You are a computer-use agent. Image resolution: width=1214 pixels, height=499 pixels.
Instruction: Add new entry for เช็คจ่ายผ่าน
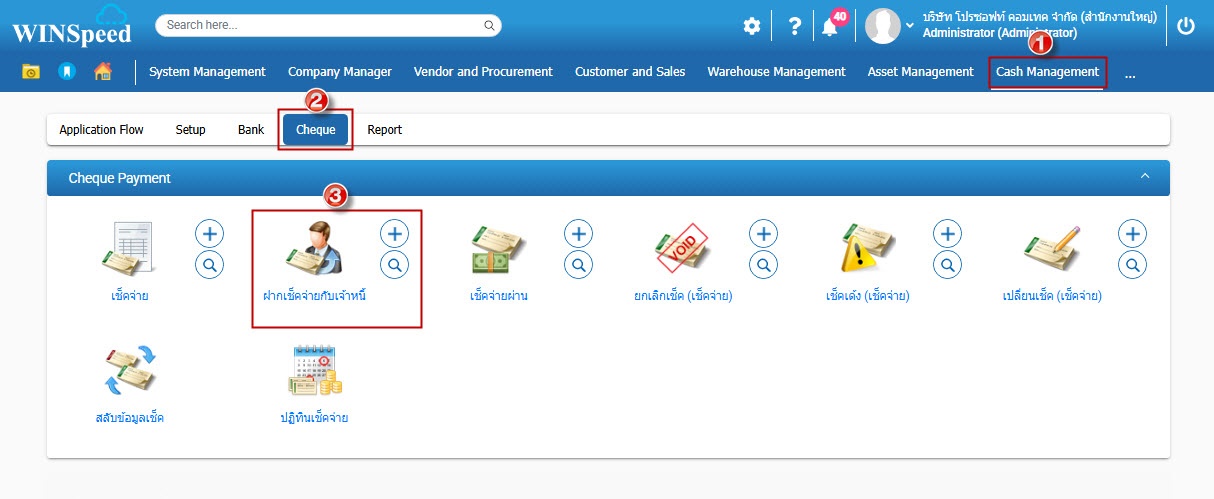click(x=579, y=234)
